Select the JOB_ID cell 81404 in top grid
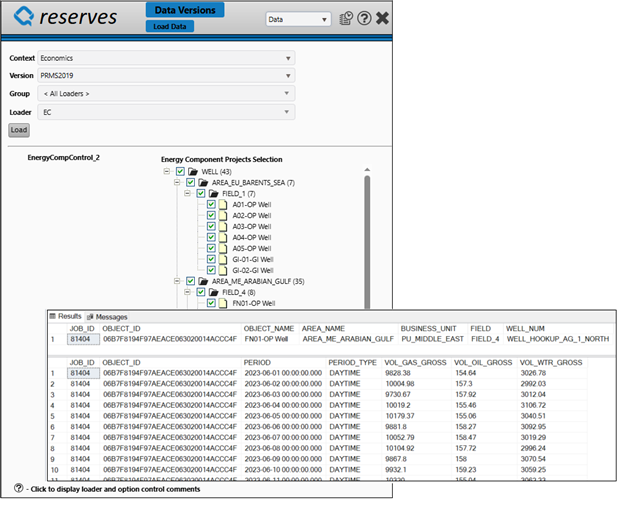The image size is (623, 511). (x=83, y=339)
